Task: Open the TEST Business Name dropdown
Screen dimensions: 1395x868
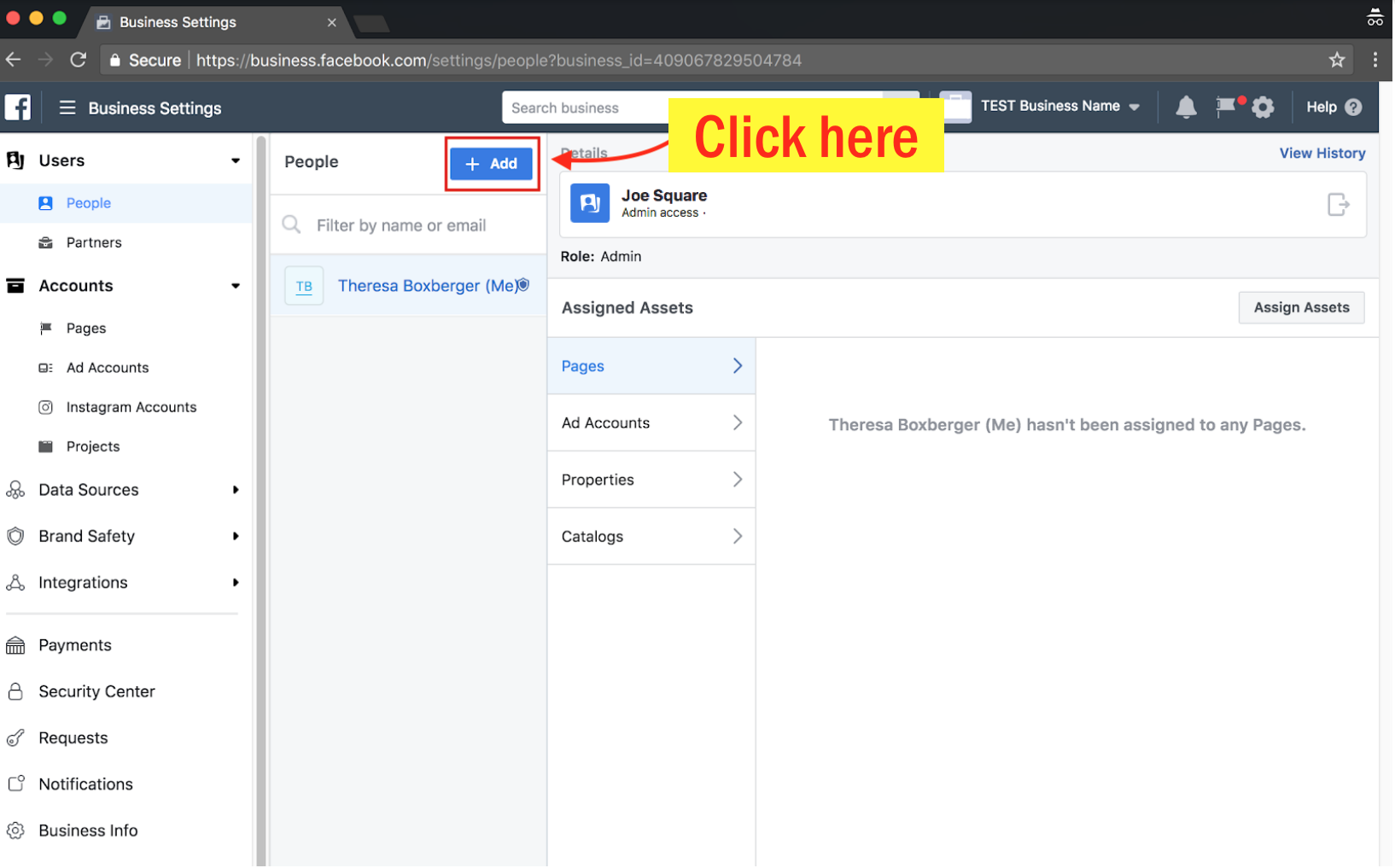Action: coord(1060,107)
